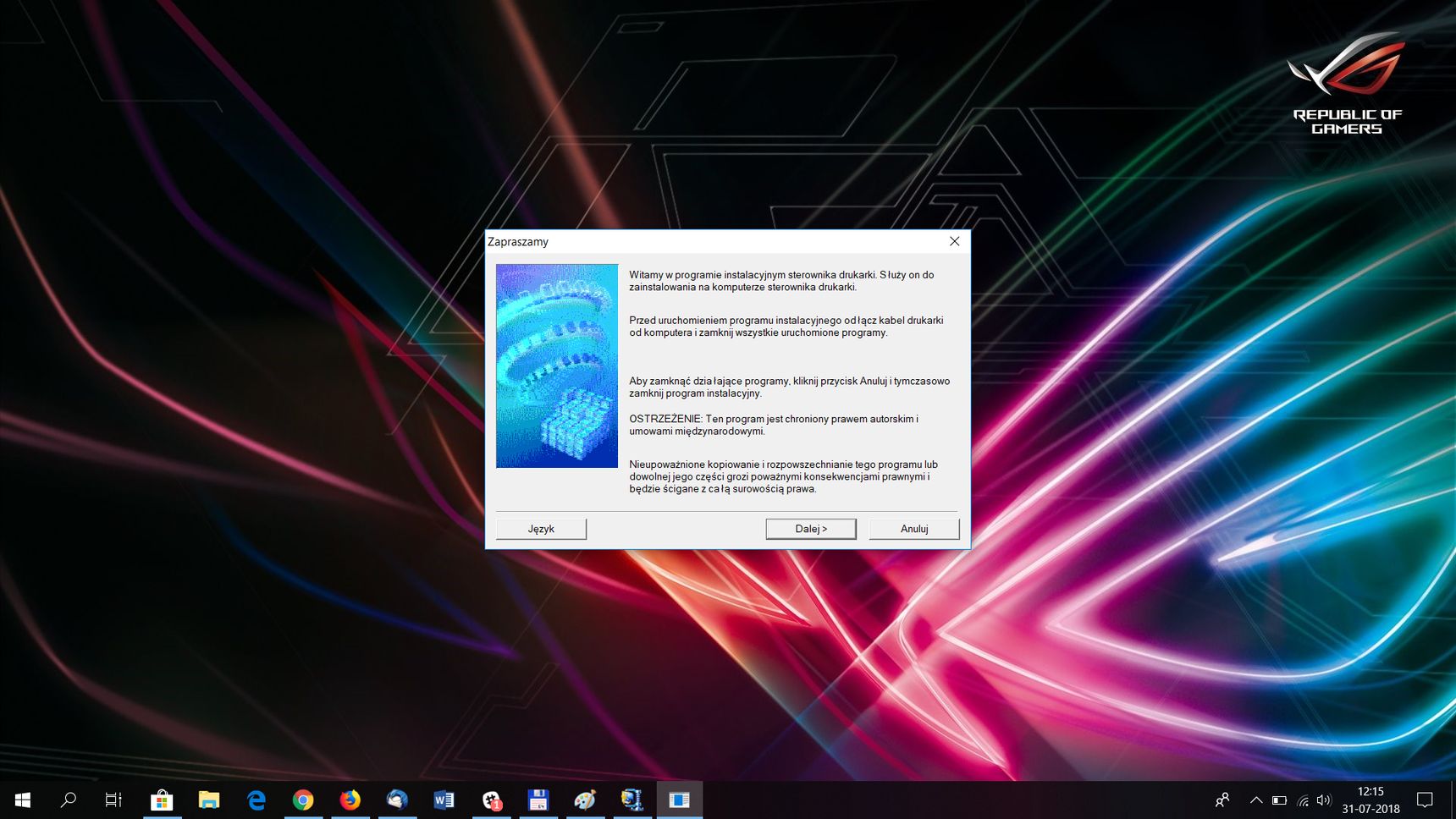Click the Zapraszamy title bar text
Image resolution: width=1456 pixels, height=819 pixels.
[x=518, y=242]
